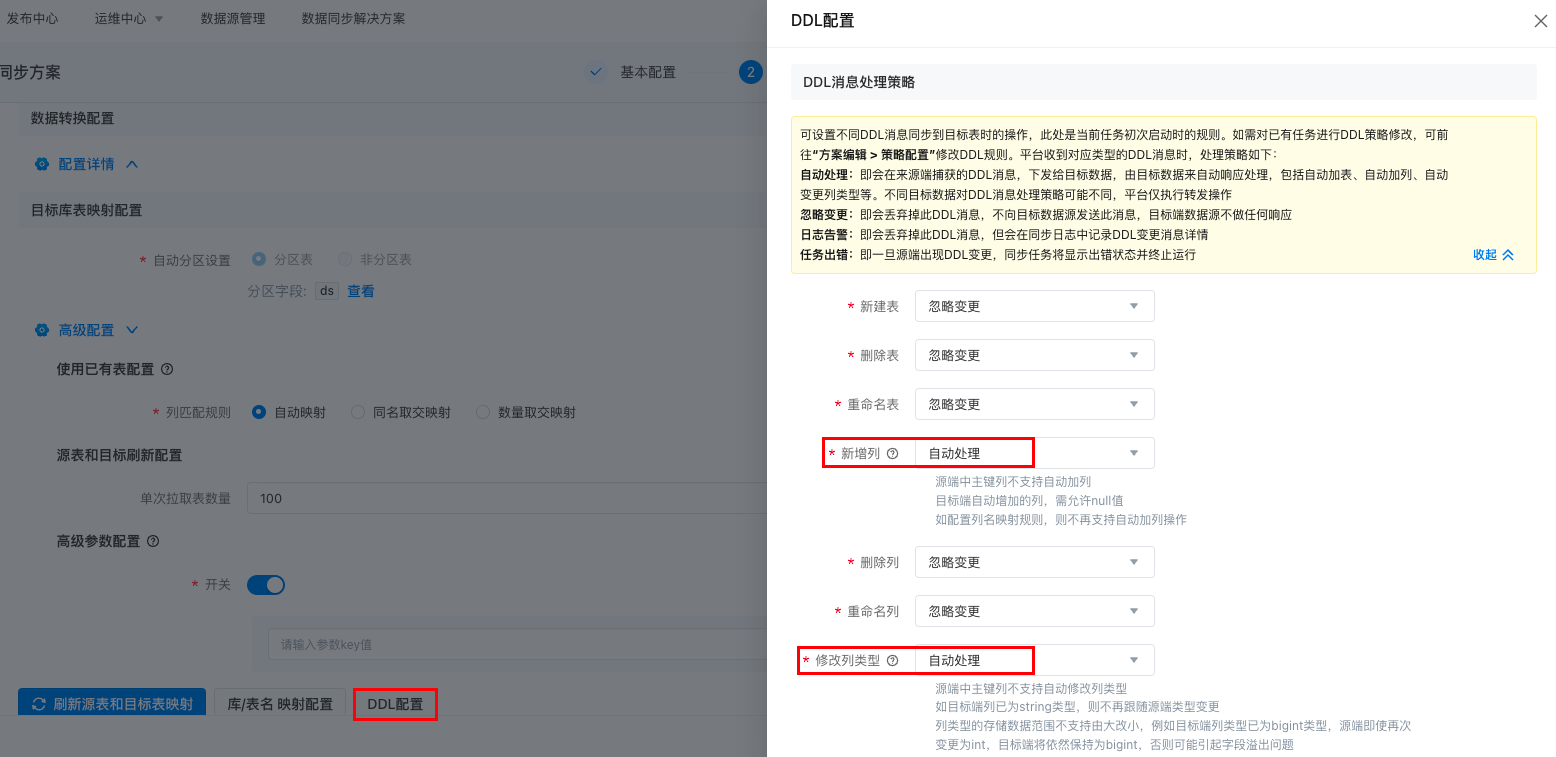Viewport: 1556px width, 757px height.
Task: Click the ds partition field tag
Action: pos(327,291)
